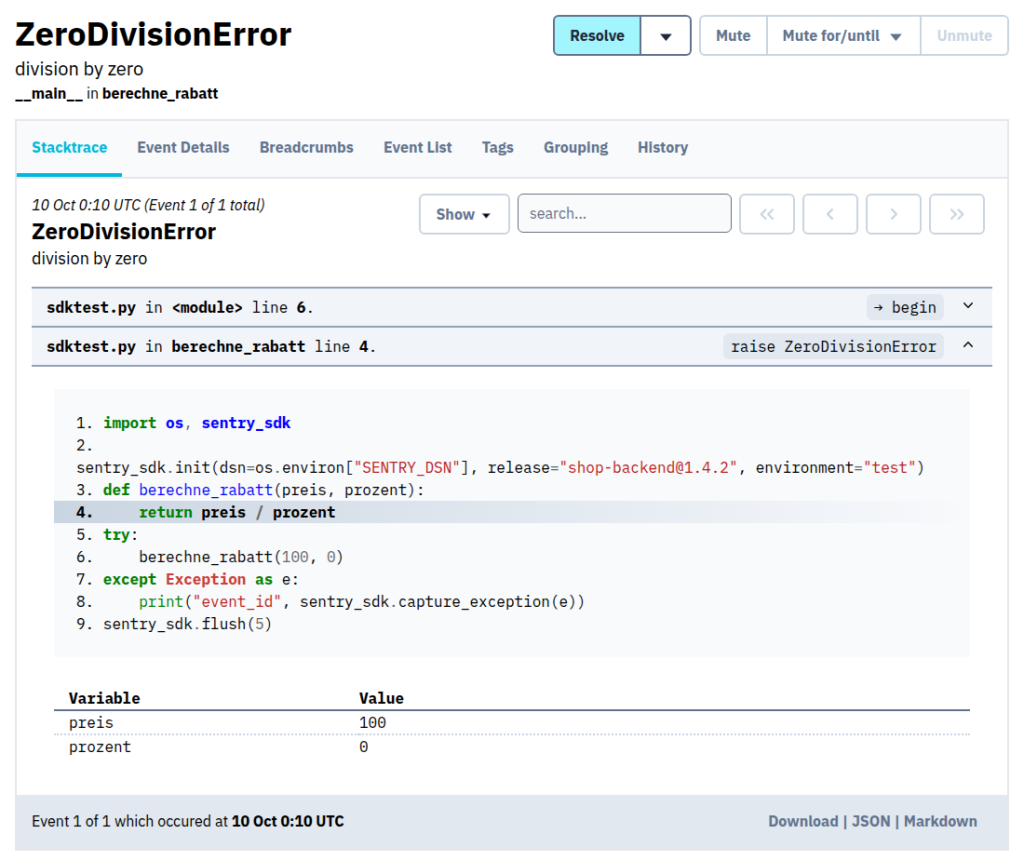Click the Resolve button
1024x861 pixels.
(x=597, y=36)
